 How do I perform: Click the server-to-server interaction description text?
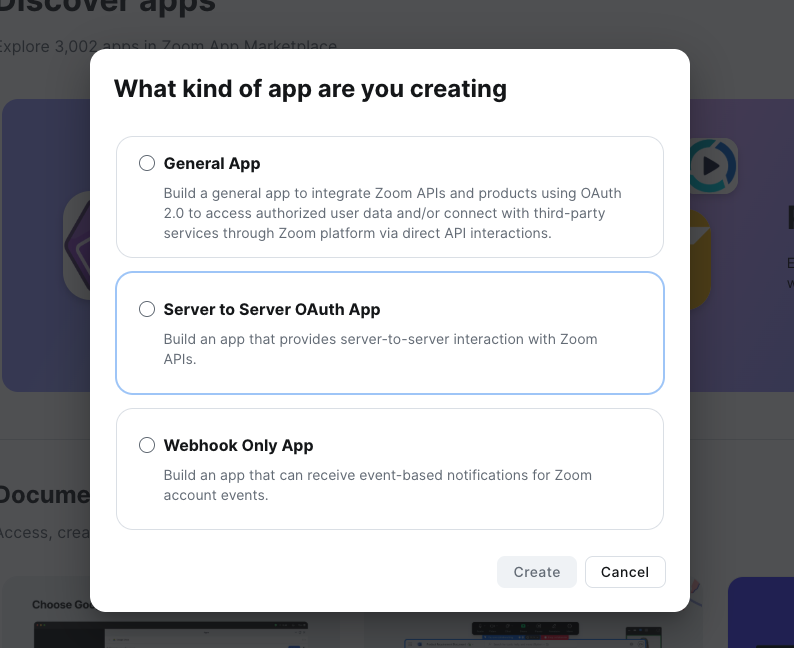pyautogui.click(x=380, y=349)
